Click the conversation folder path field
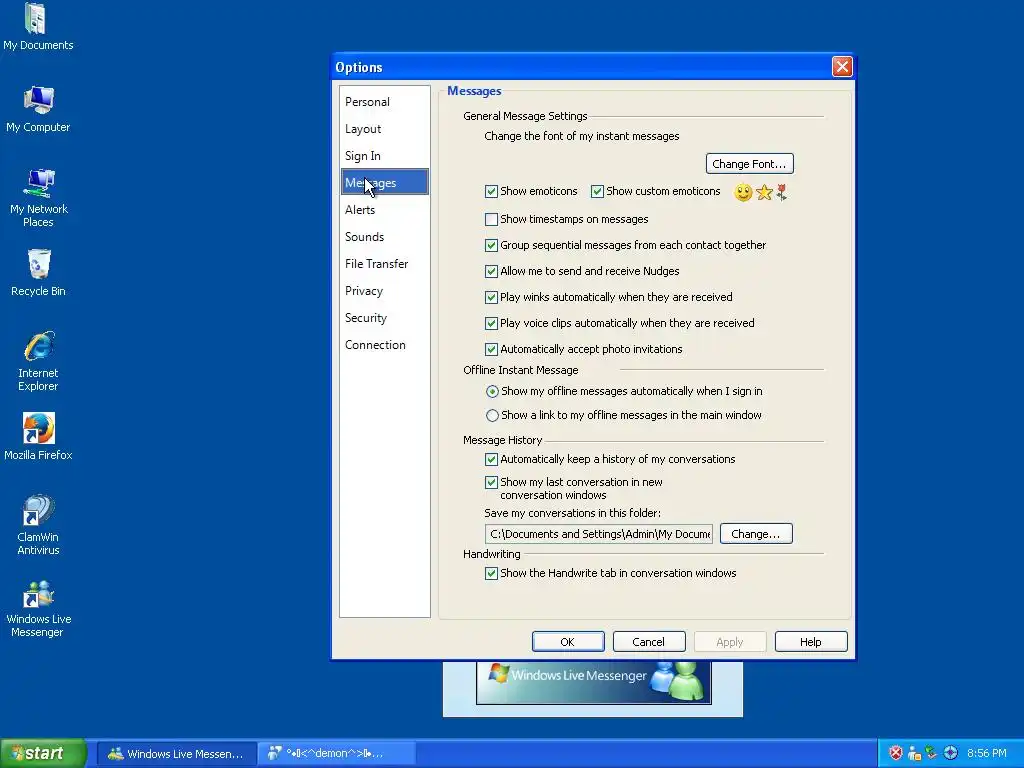1024x768 pixels. click(x=599, y=534)
